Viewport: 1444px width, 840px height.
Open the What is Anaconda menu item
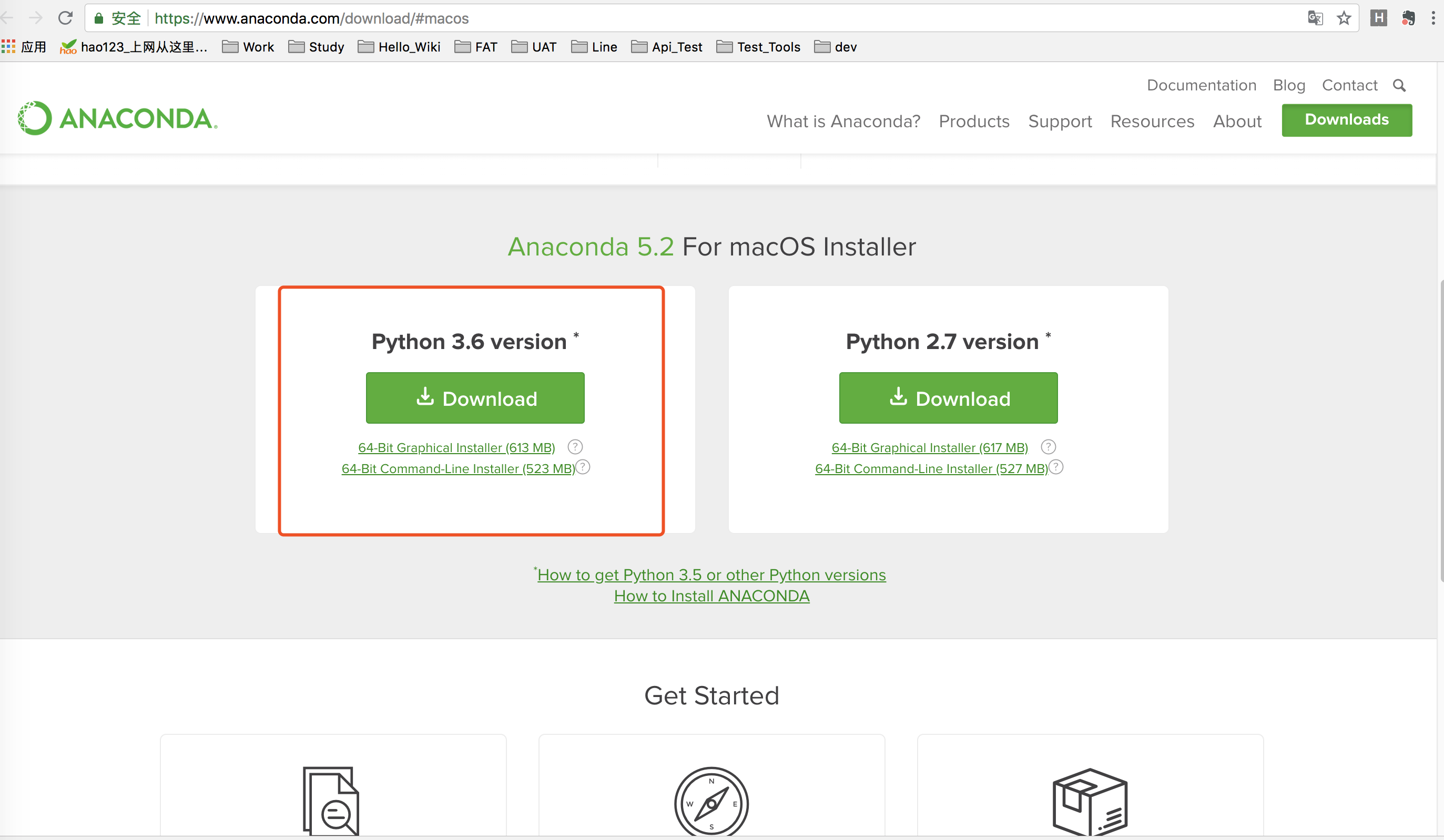tap(844, 121)
